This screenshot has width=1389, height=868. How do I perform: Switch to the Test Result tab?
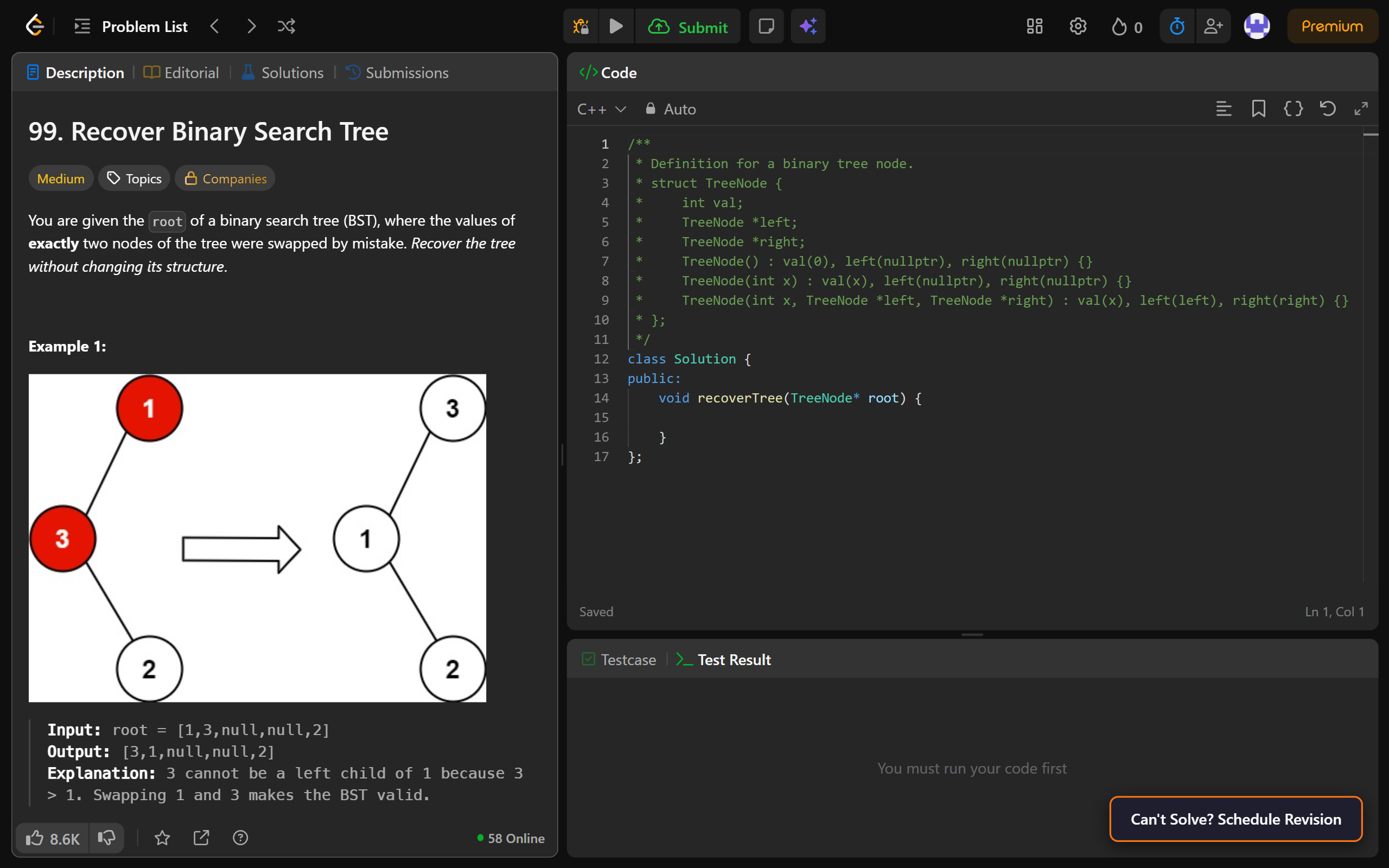tap(723, 660)
